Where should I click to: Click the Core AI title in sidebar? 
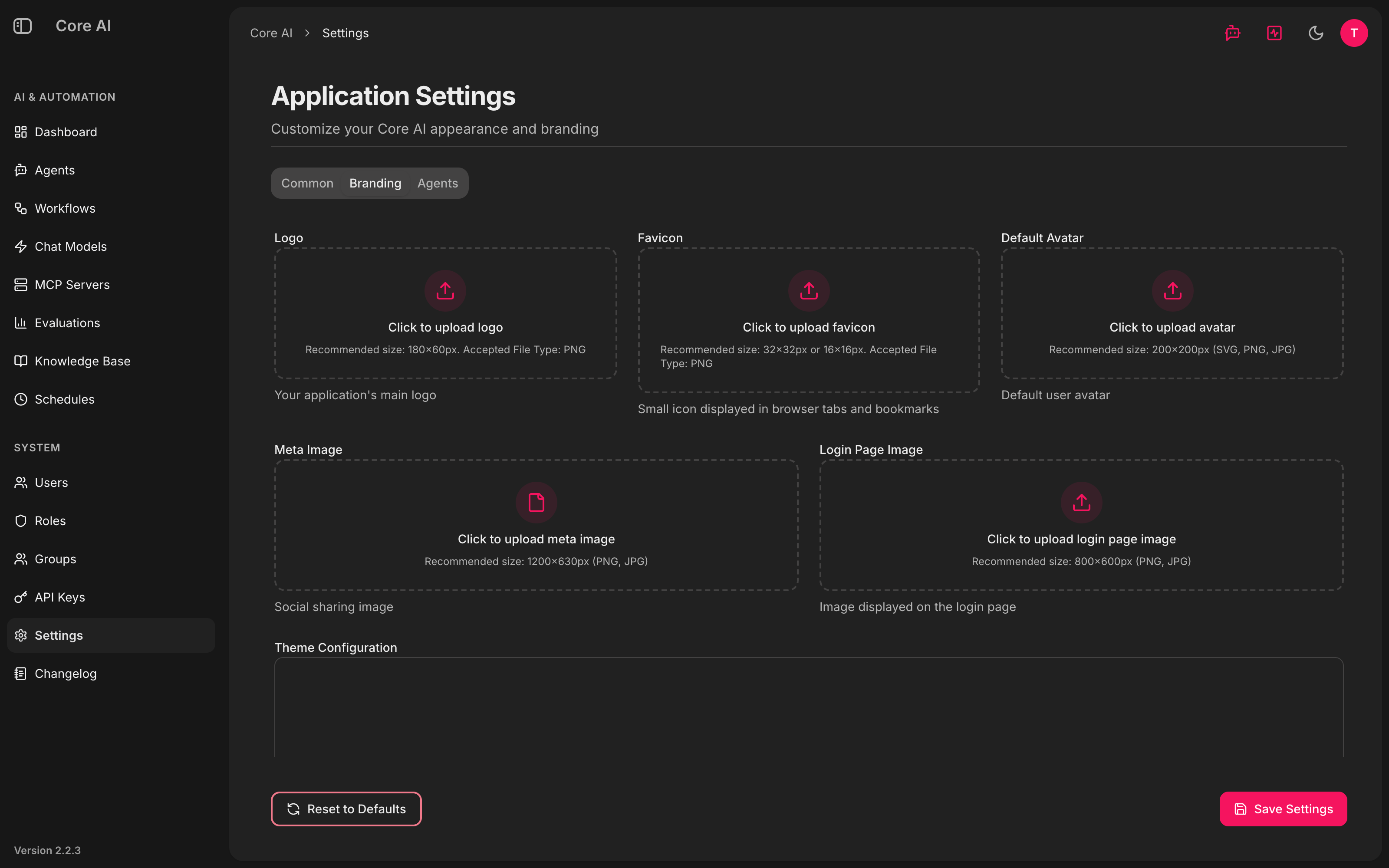83,26
